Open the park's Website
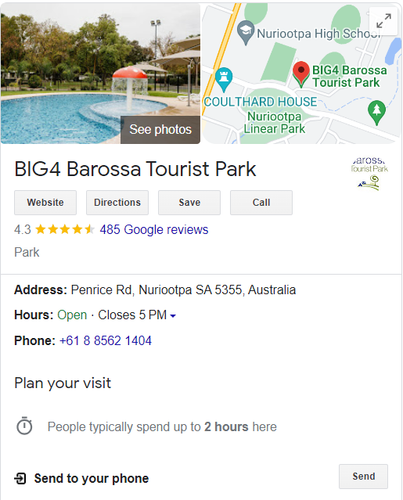Viewport: 403px width, 500px height. (x=45, y=202)
